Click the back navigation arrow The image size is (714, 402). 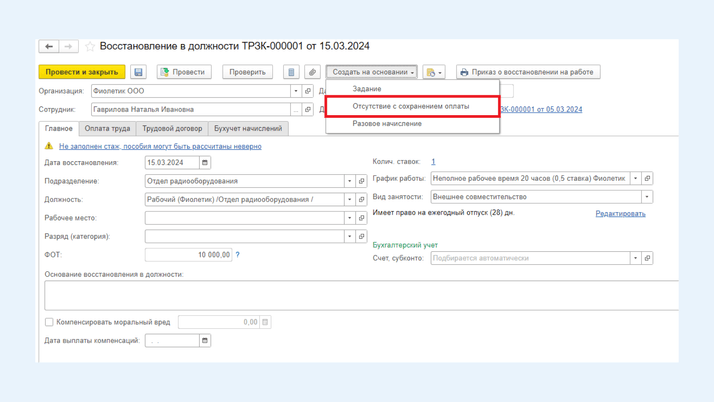click(49, 46)
